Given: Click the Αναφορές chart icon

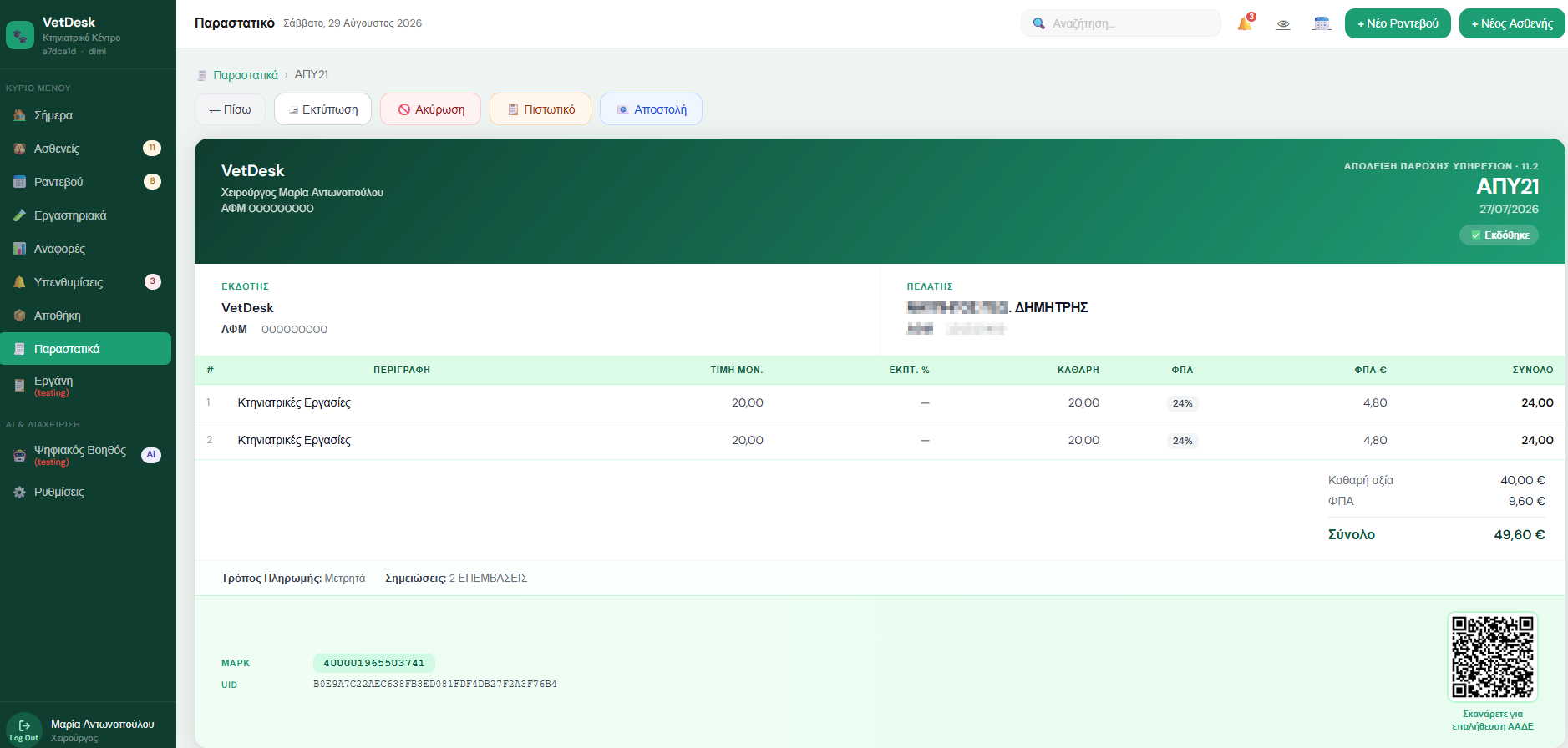Looking at the screenshot, I should (19, 249).
